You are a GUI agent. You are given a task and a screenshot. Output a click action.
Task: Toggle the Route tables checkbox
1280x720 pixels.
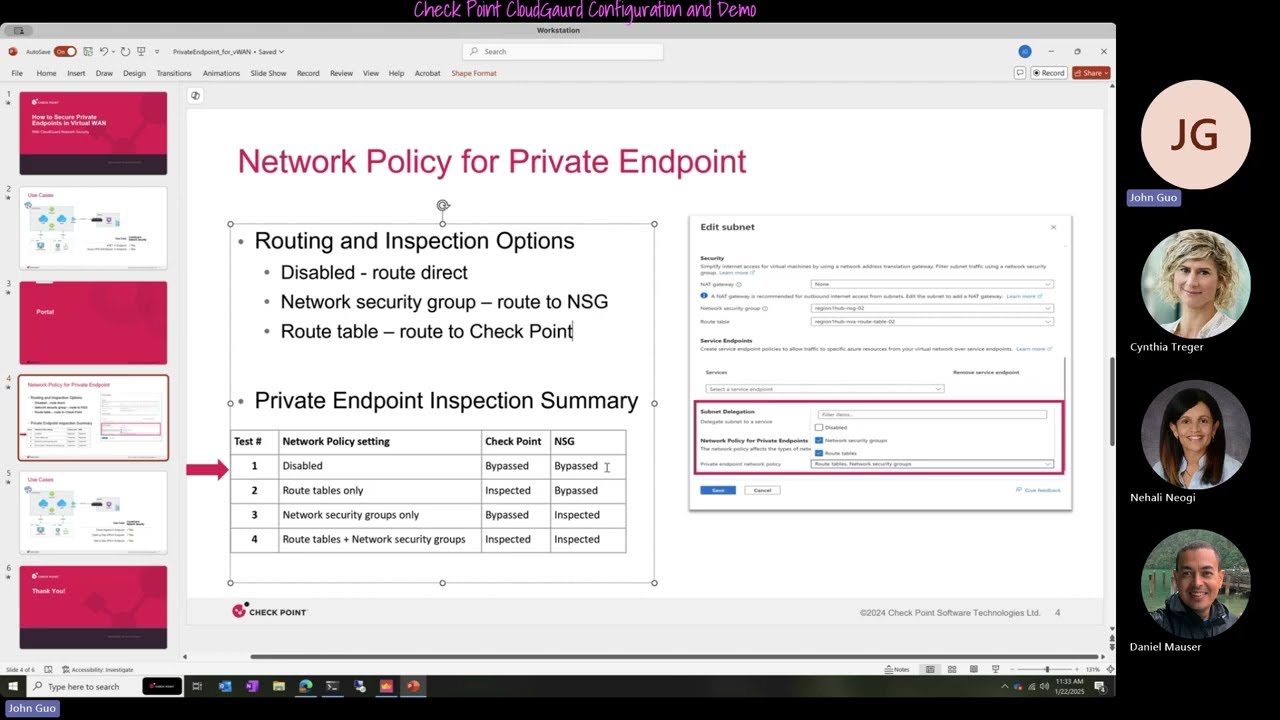point(819,453)
